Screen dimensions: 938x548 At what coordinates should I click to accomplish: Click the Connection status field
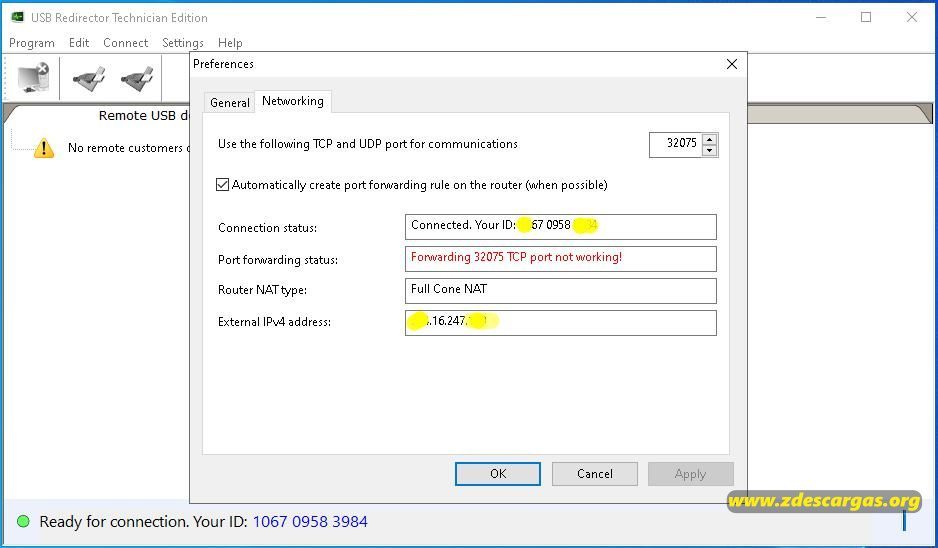click(x=561, y=227)
